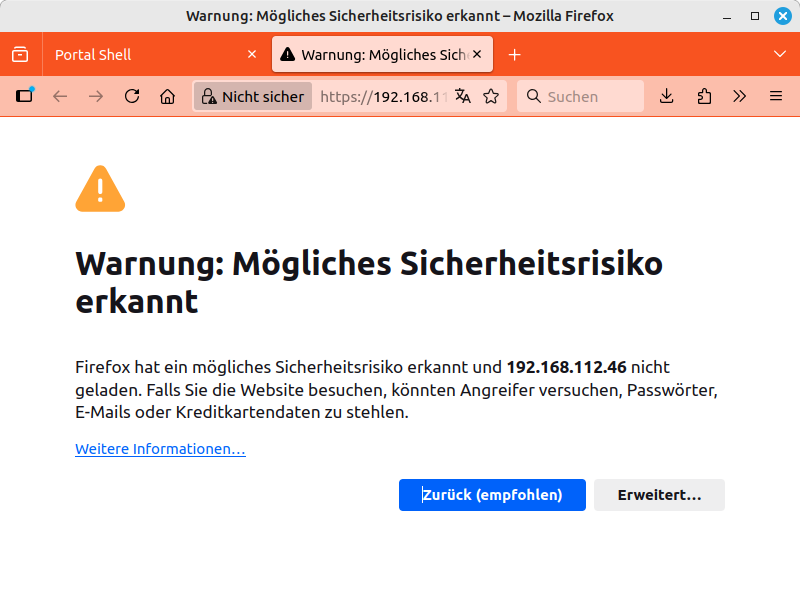This screenshot has height=590, width=800.
Task: Switch to the Portal Shell tab
Action: [x=140, y=55]
